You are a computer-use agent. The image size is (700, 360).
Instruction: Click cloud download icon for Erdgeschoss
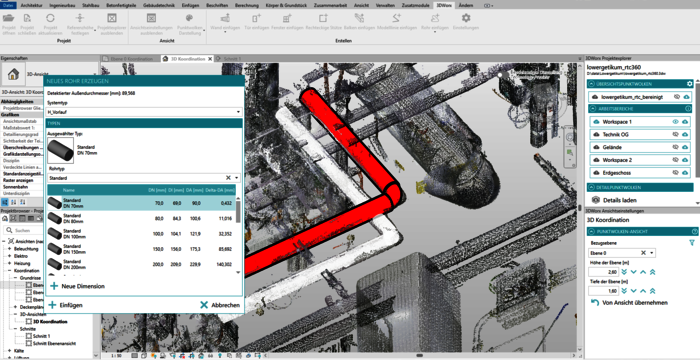coord(685,173)
